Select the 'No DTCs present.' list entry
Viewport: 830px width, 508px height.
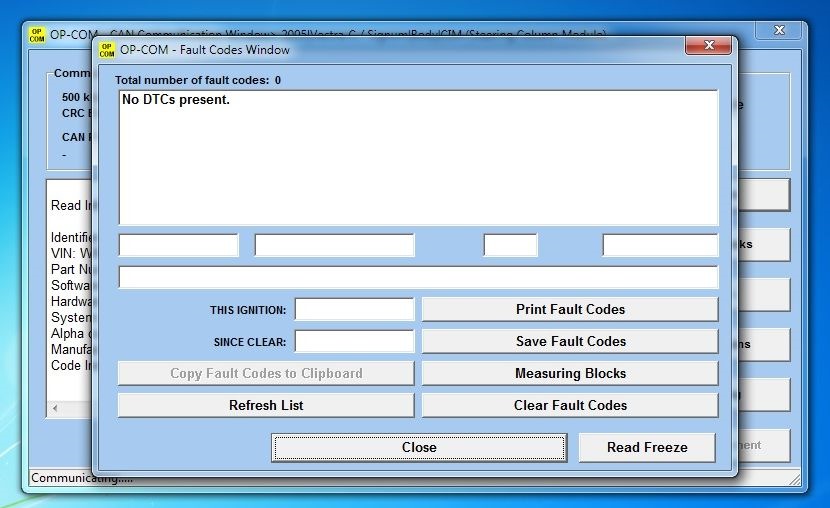176,99
